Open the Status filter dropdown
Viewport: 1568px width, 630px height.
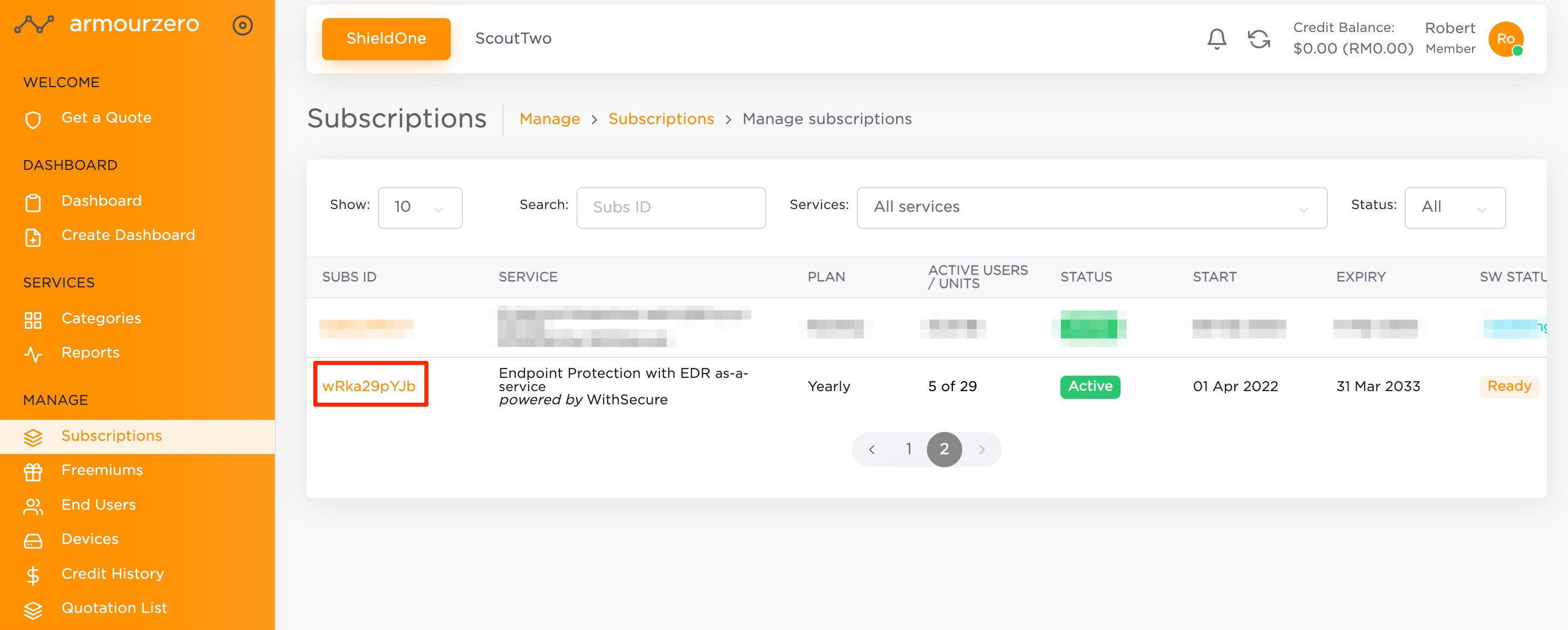[x=1454, y=207]
